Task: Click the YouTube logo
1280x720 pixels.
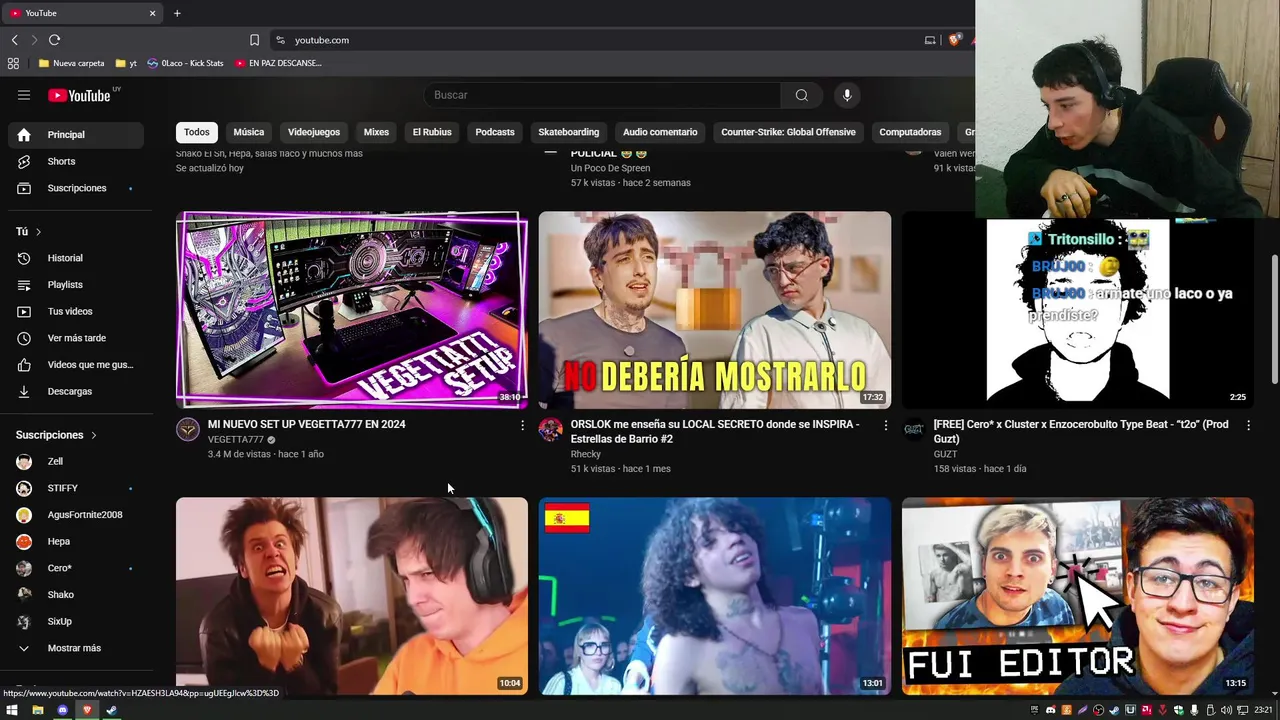Action: pos(80,95)
